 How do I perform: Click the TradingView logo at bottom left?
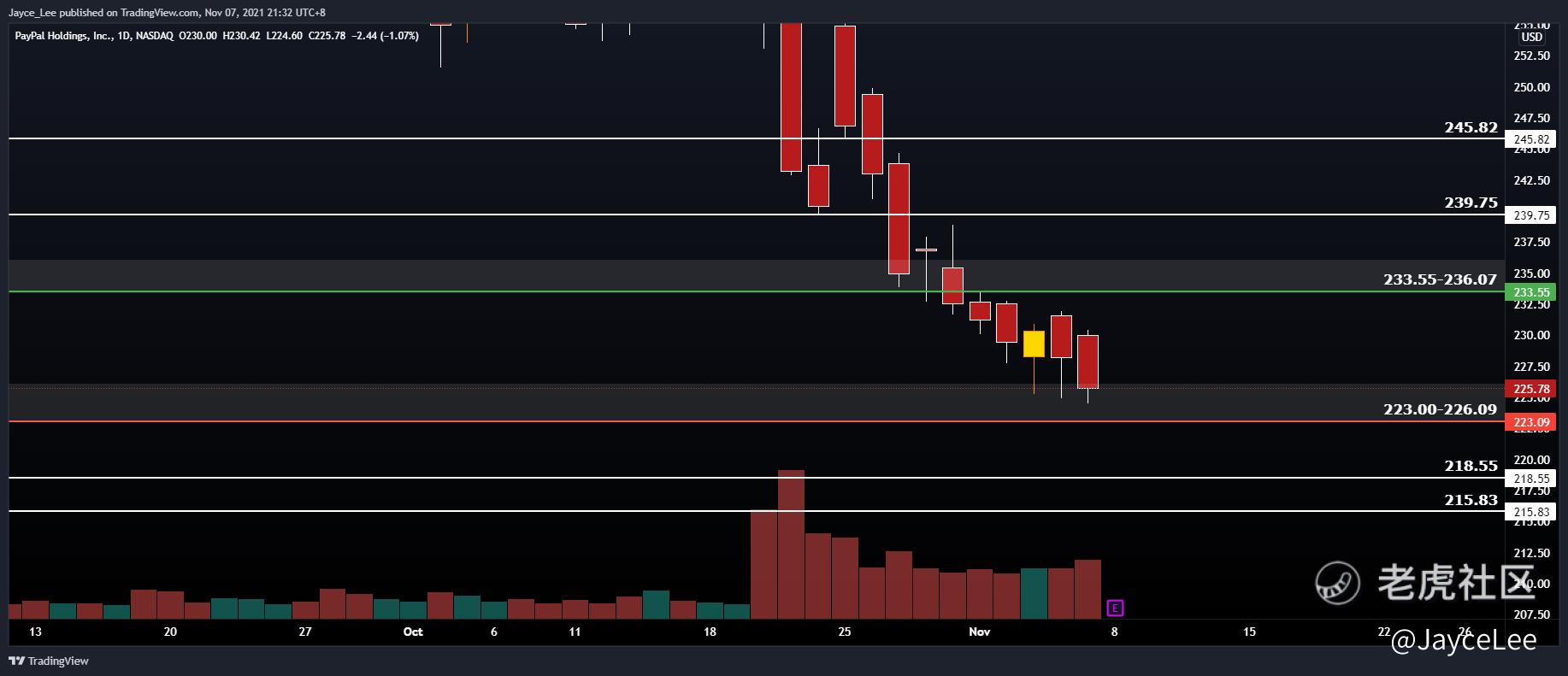(x=49, y=661)
